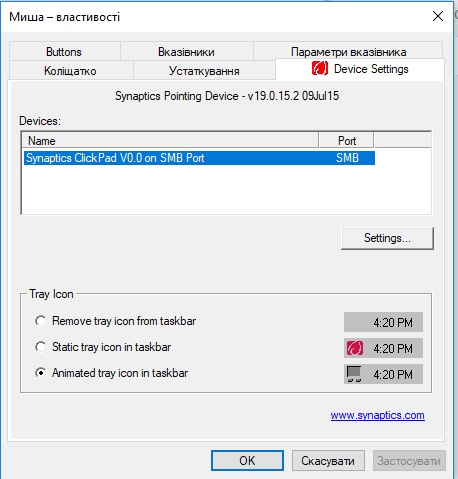458x479 pixels.
Task: Select Synaptics ClickPad V0.0 device row
Action: 199,158
